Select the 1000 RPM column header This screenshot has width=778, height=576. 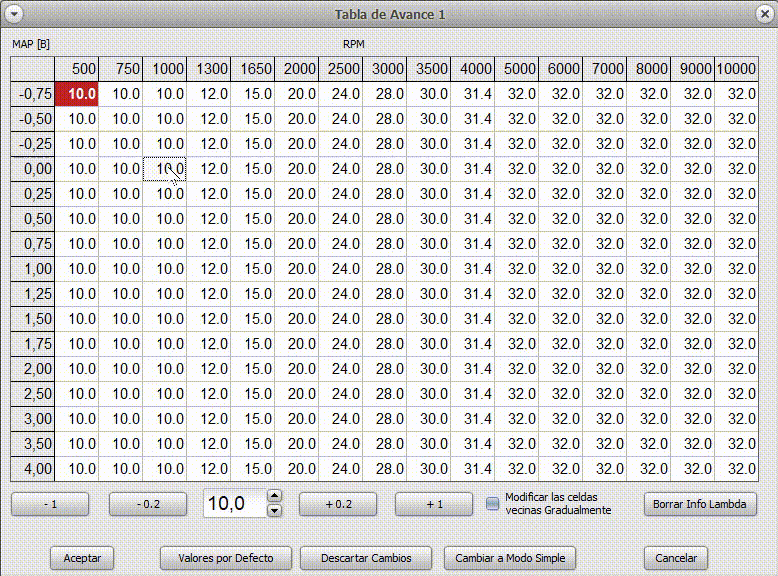(x=165, y=69)
